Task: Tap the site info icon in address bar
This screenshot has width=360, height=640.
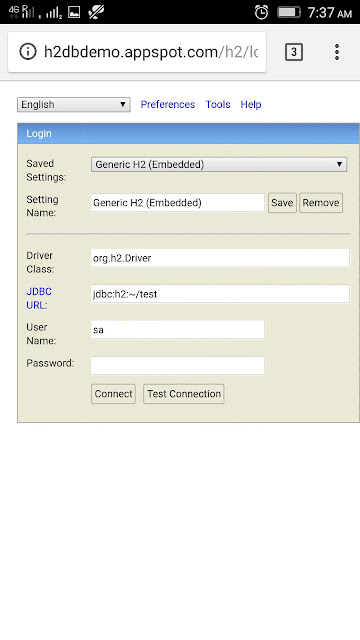Action: click(x=28, y=52)
